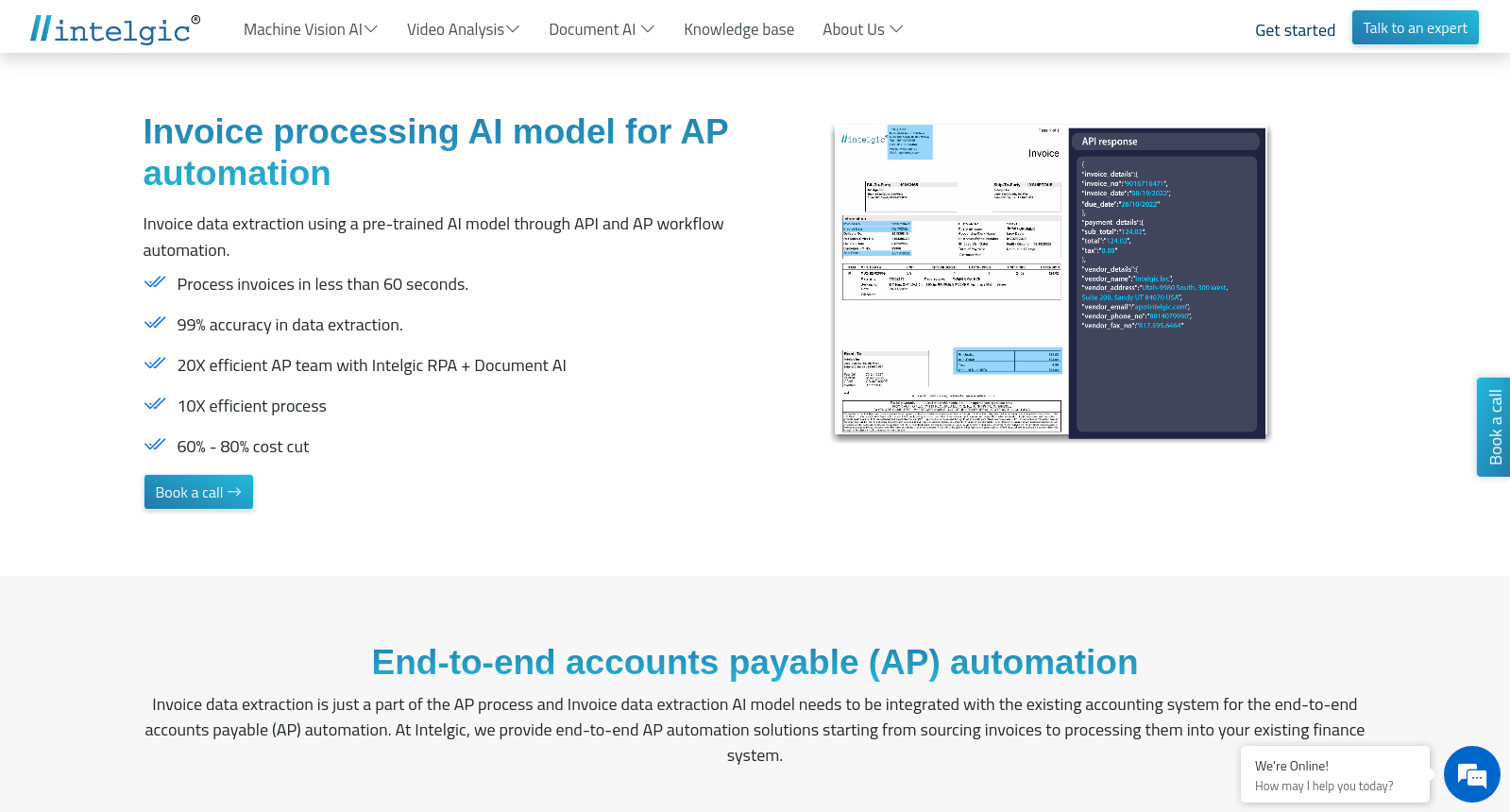Screen dimensions: 1510x812
Task: Click checkmark icon beside '10X efficient process'
Action: pos(155,404)
